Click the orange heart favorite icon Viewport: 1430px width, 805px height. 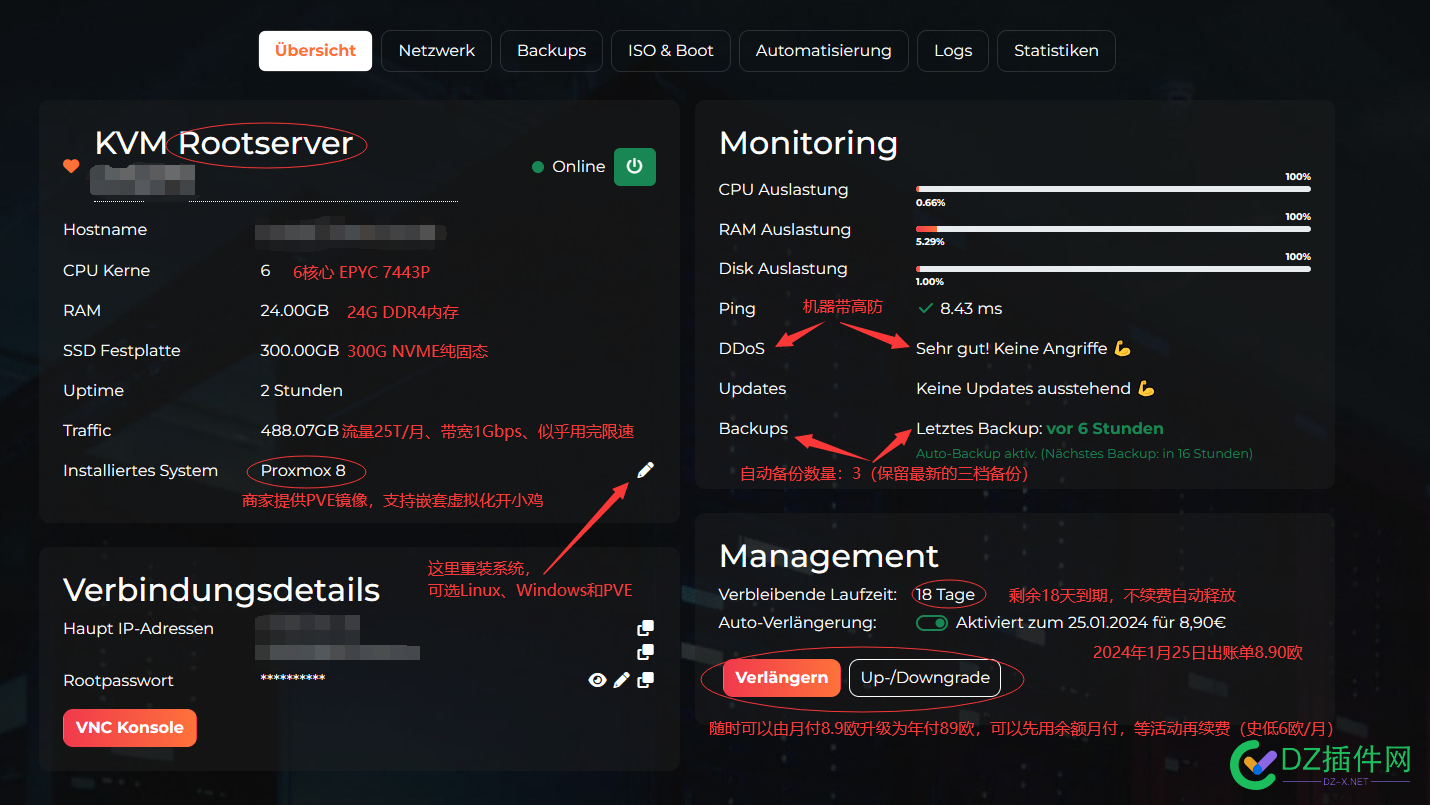tap(71, 166)
